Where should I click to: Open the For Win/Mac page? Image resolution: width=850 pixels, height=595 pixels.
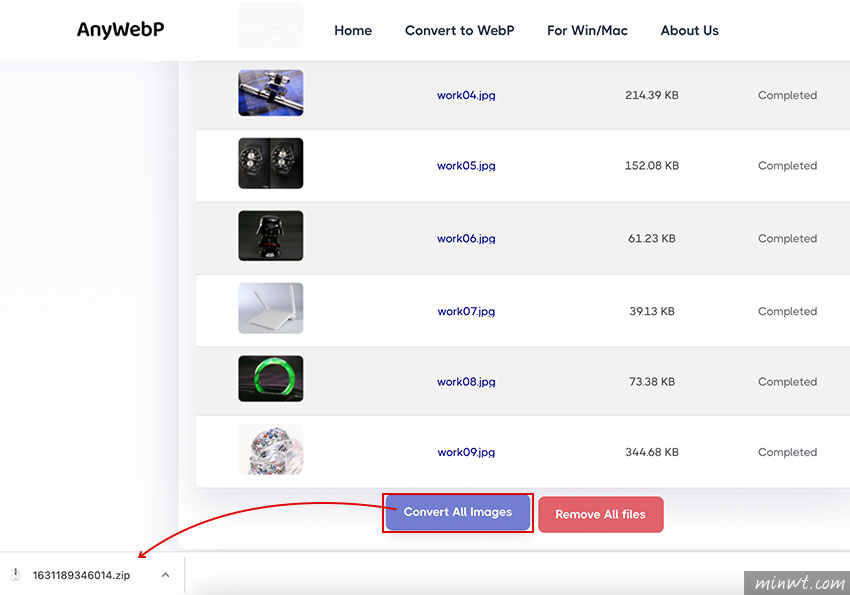point(587,30)
